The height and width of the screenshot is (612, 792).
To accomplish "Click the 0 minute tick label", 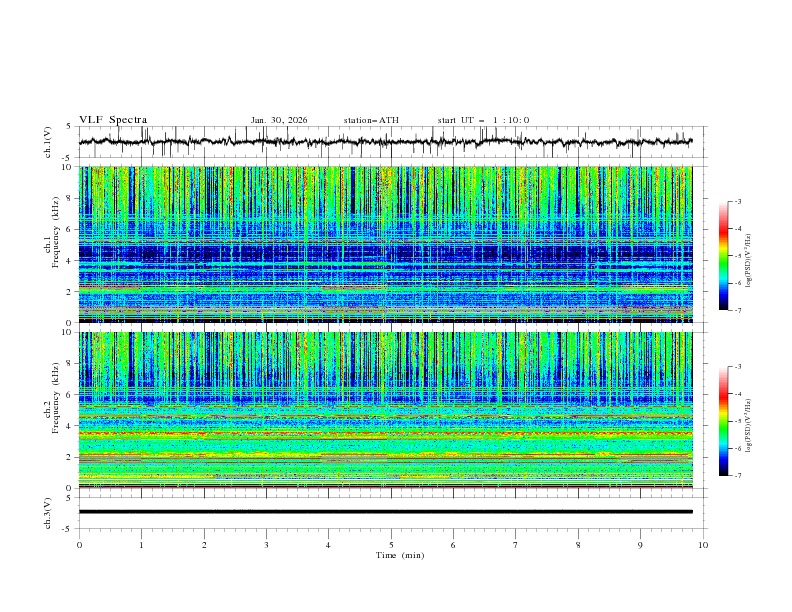I will click(x=79, y=545).
